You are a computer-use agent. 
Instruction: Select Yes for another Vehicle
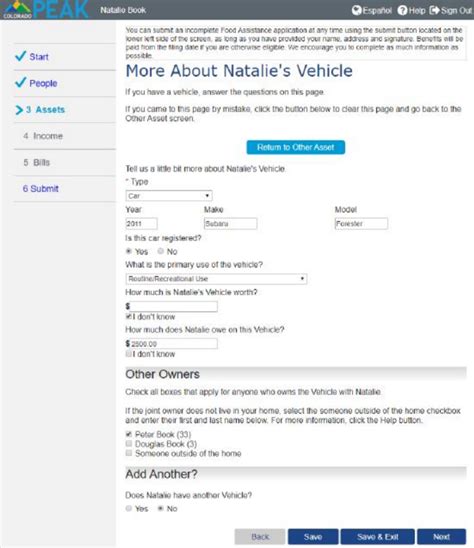point(129,509)
